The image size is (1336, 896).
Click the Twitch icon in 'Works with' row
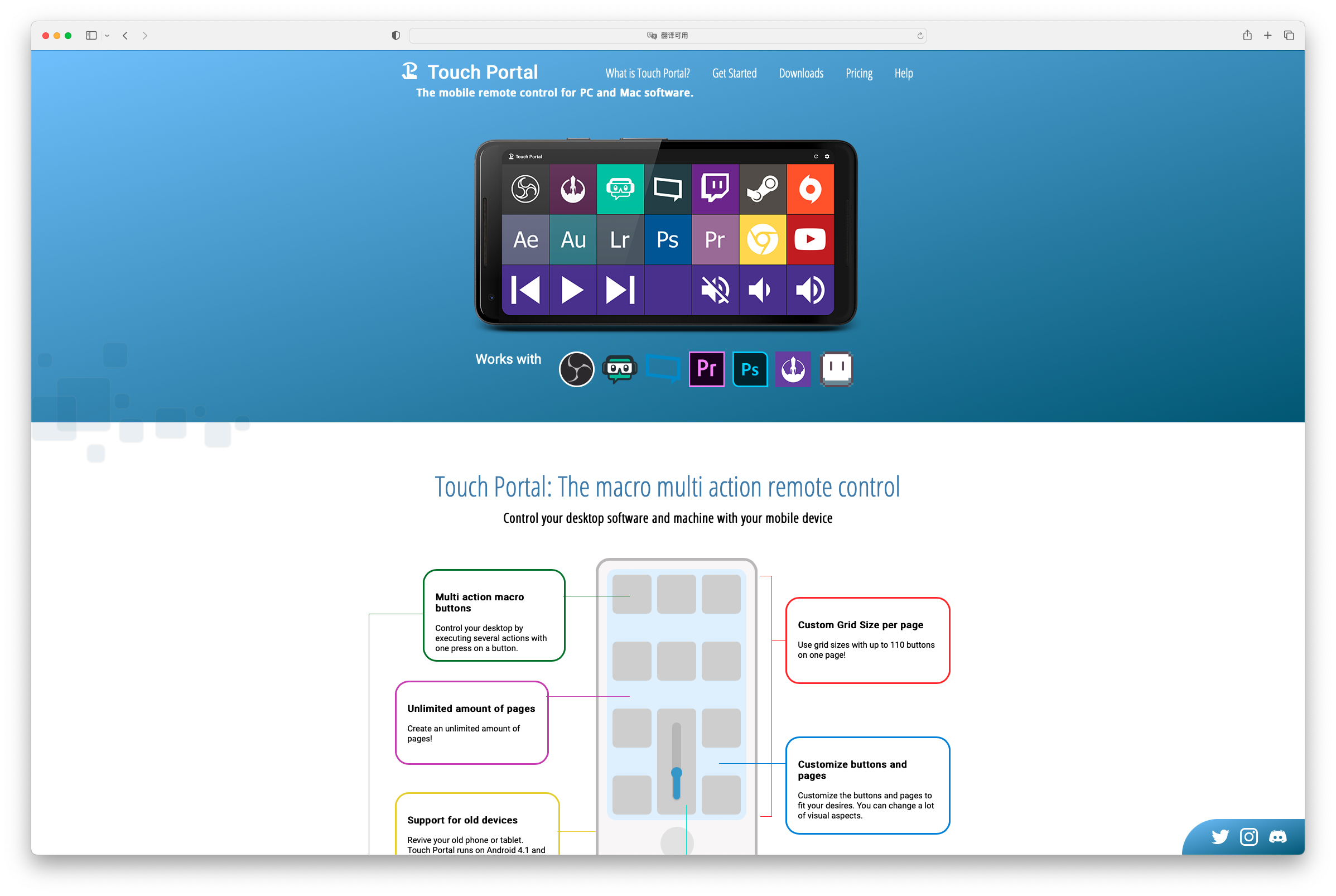tap(836, 369)
